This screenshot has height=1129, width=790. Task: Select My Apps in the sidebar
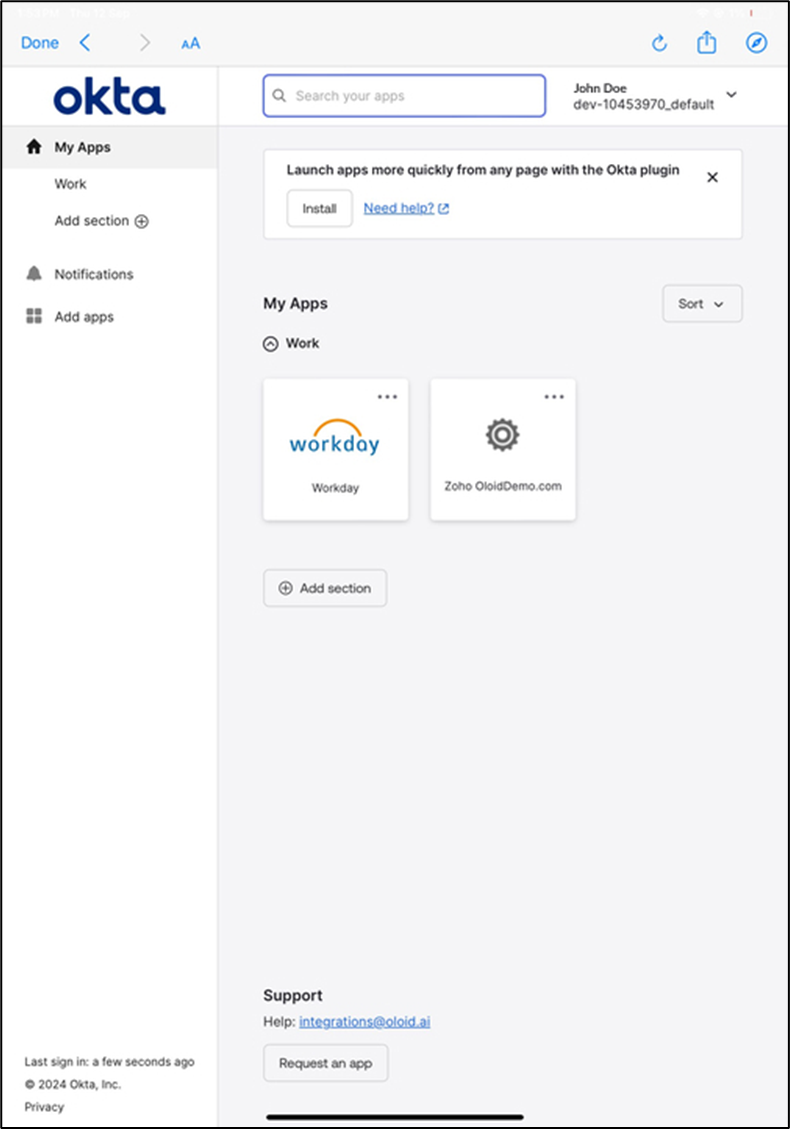pos(109,148)
